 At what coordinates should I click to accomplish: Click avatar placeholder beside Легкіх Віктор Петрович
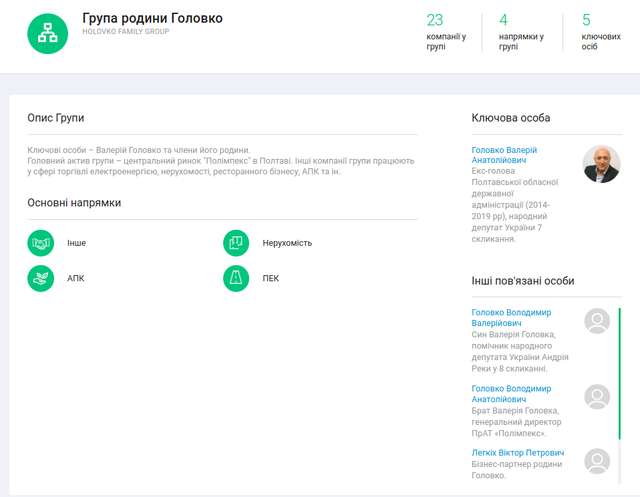click(597, 461)
